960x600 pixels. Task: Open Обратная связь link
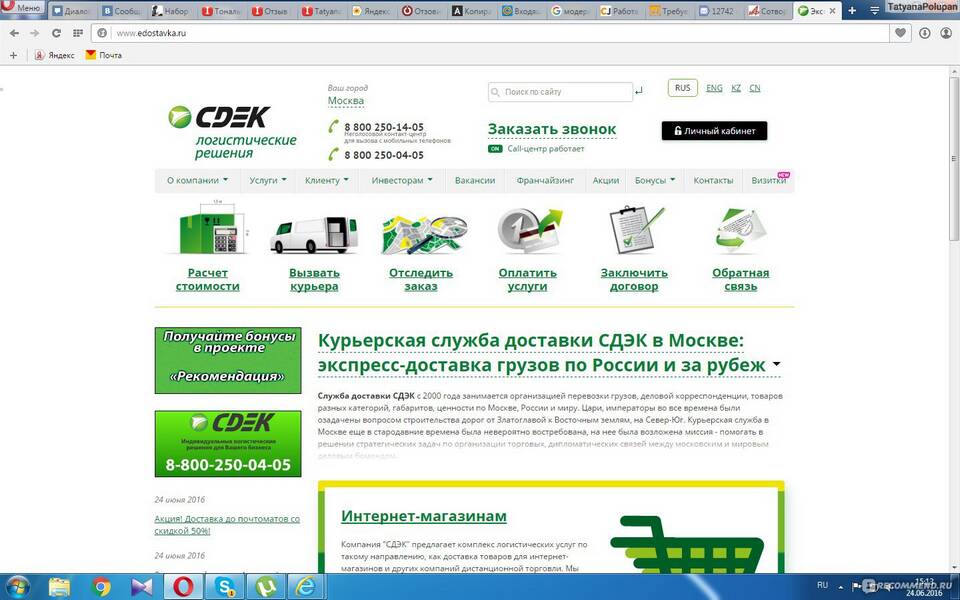click(740, 280)
